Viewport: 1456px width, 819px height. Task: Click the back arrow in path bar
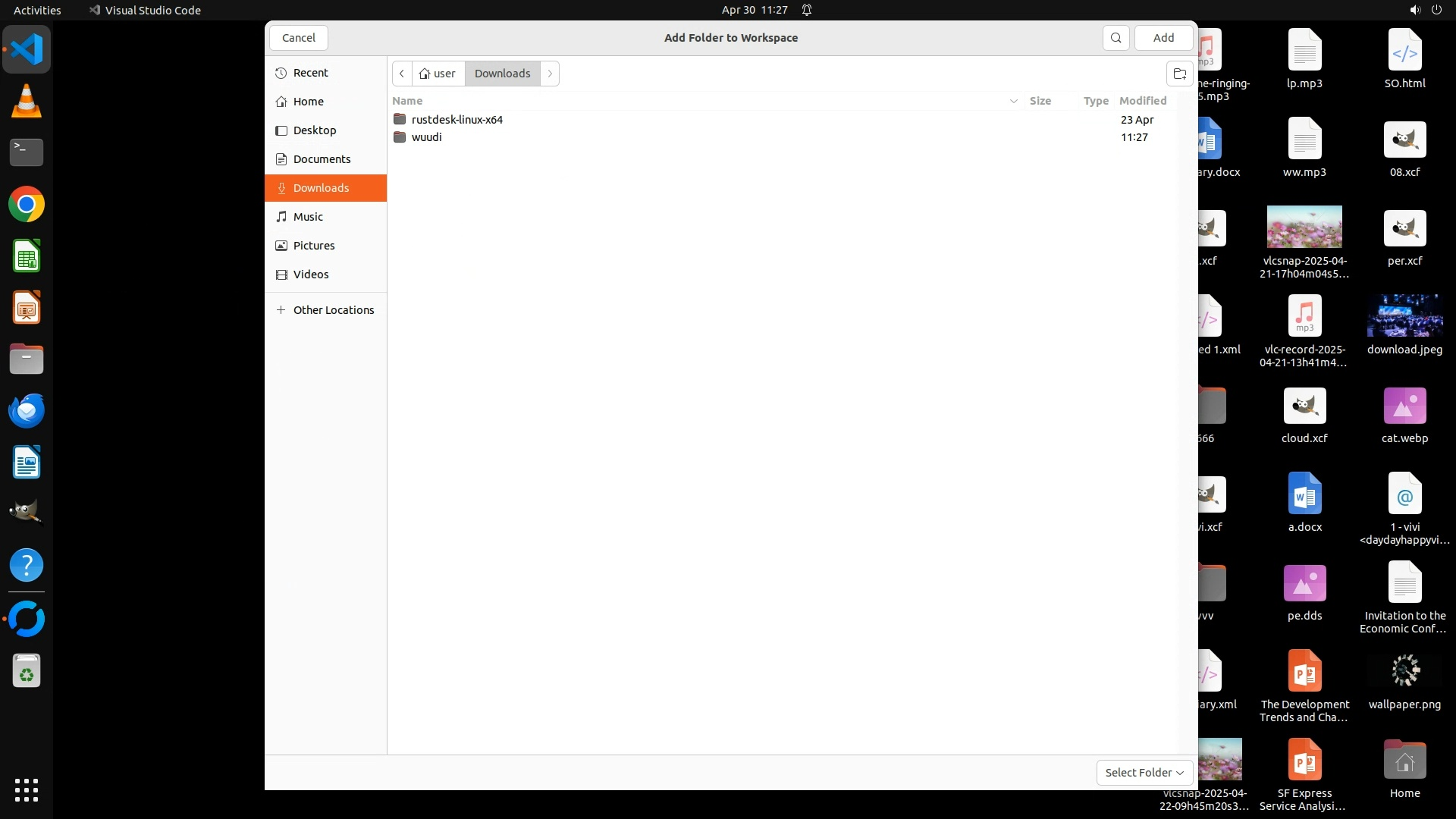coord(402,74)
